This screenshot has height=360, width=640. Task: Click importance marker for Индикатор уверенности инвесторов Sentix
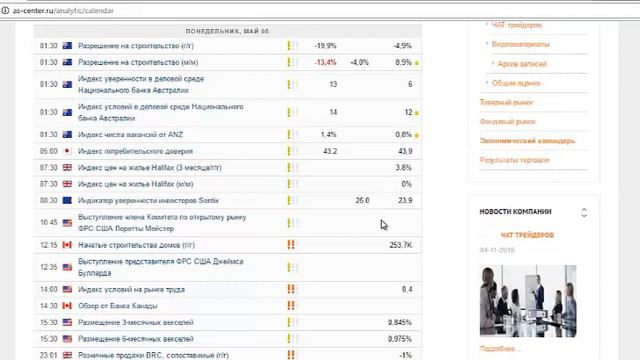(x=293, y=200)
